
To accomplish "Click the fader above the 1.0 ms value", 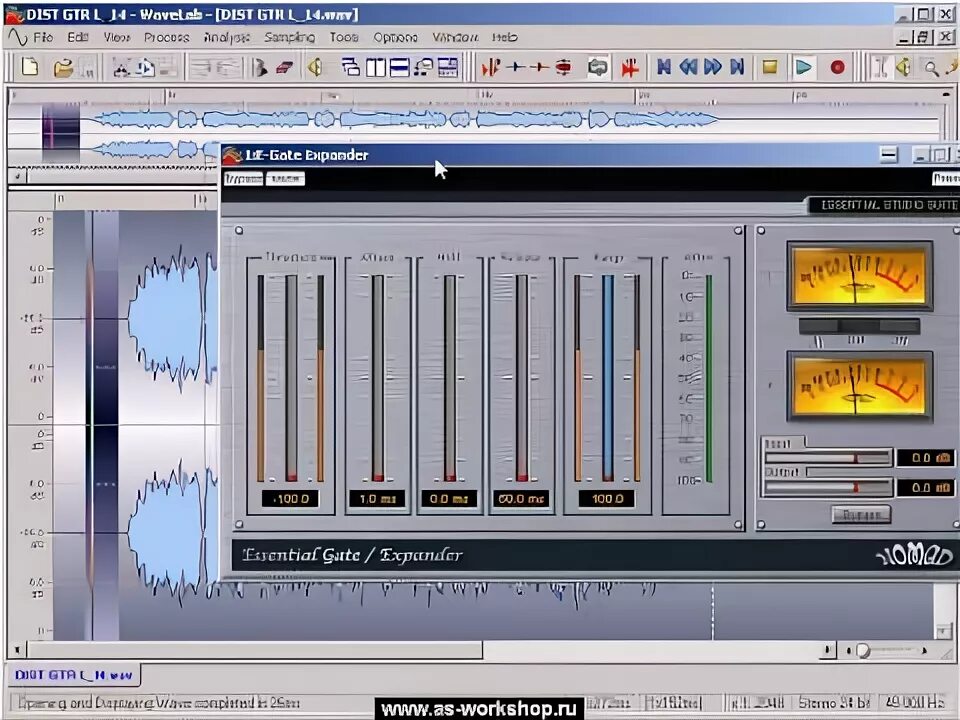I will click(x=378, y=378).
